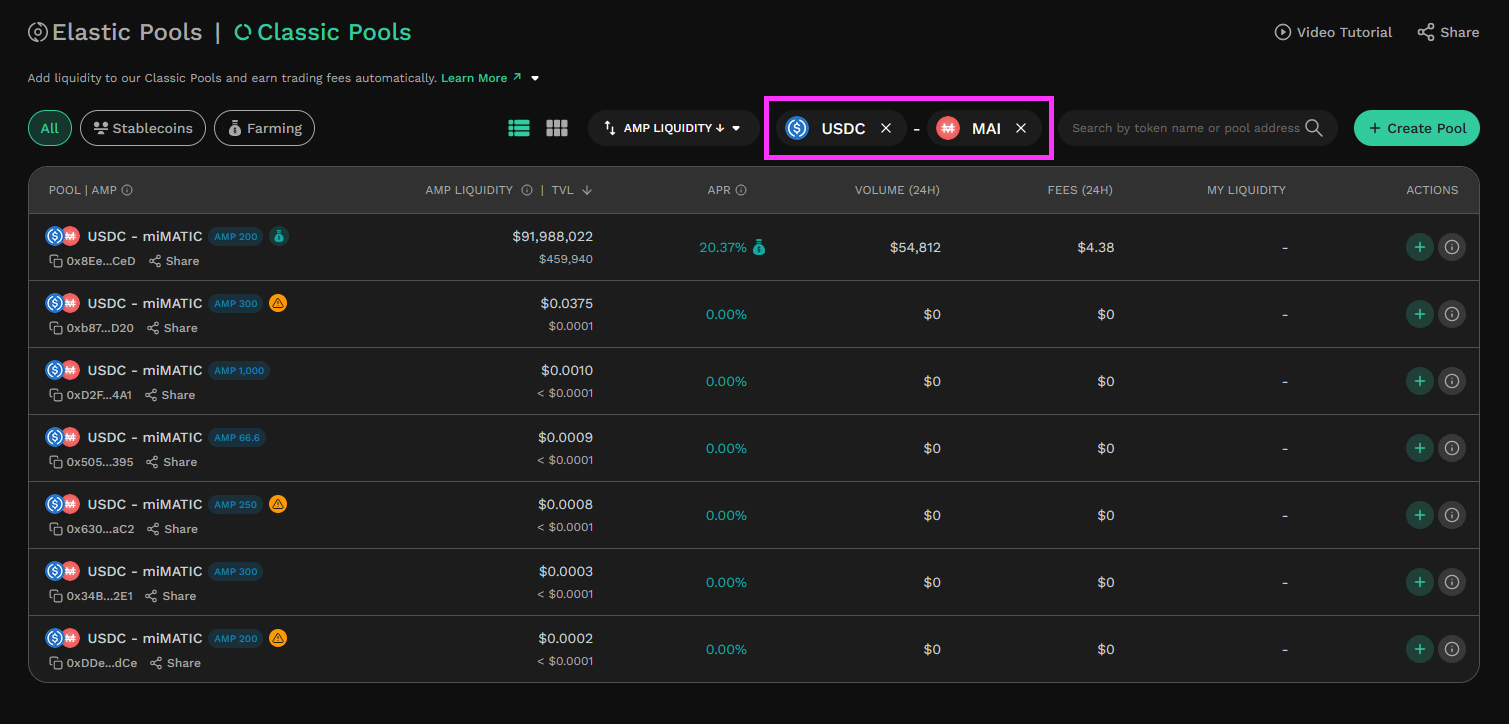Share pool 0x8Ee...CeD
The width and height of the screenshot is (1509, 724).
174,261
